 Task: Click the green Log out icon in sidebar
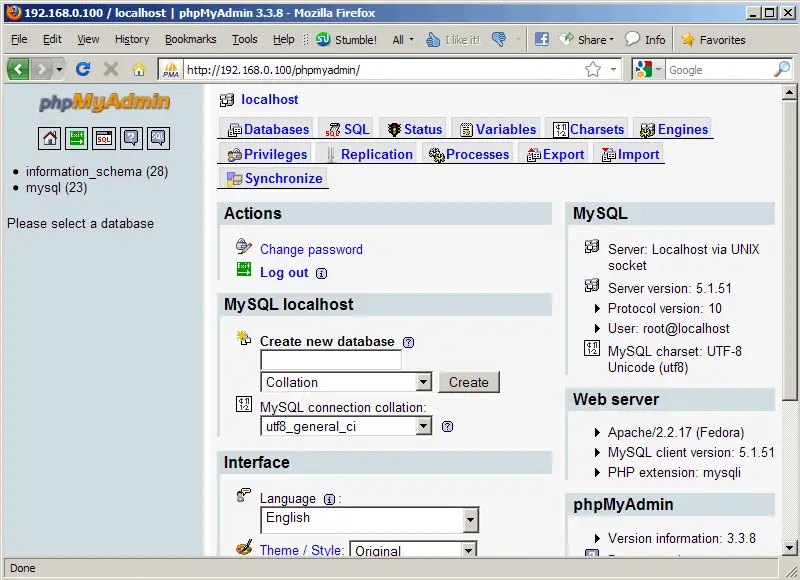click(x=77, y=138)
